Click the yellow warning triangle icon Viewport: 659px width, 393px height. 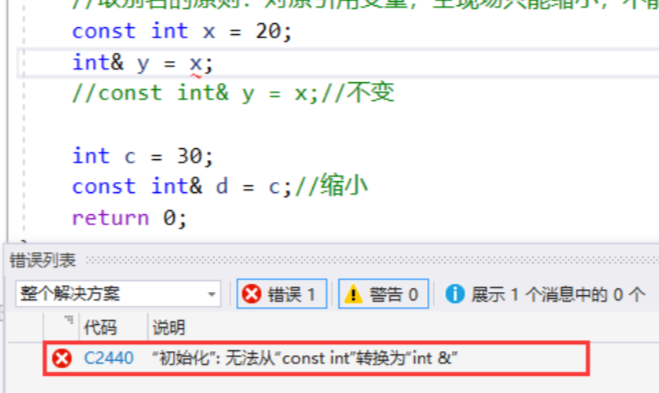353,294
